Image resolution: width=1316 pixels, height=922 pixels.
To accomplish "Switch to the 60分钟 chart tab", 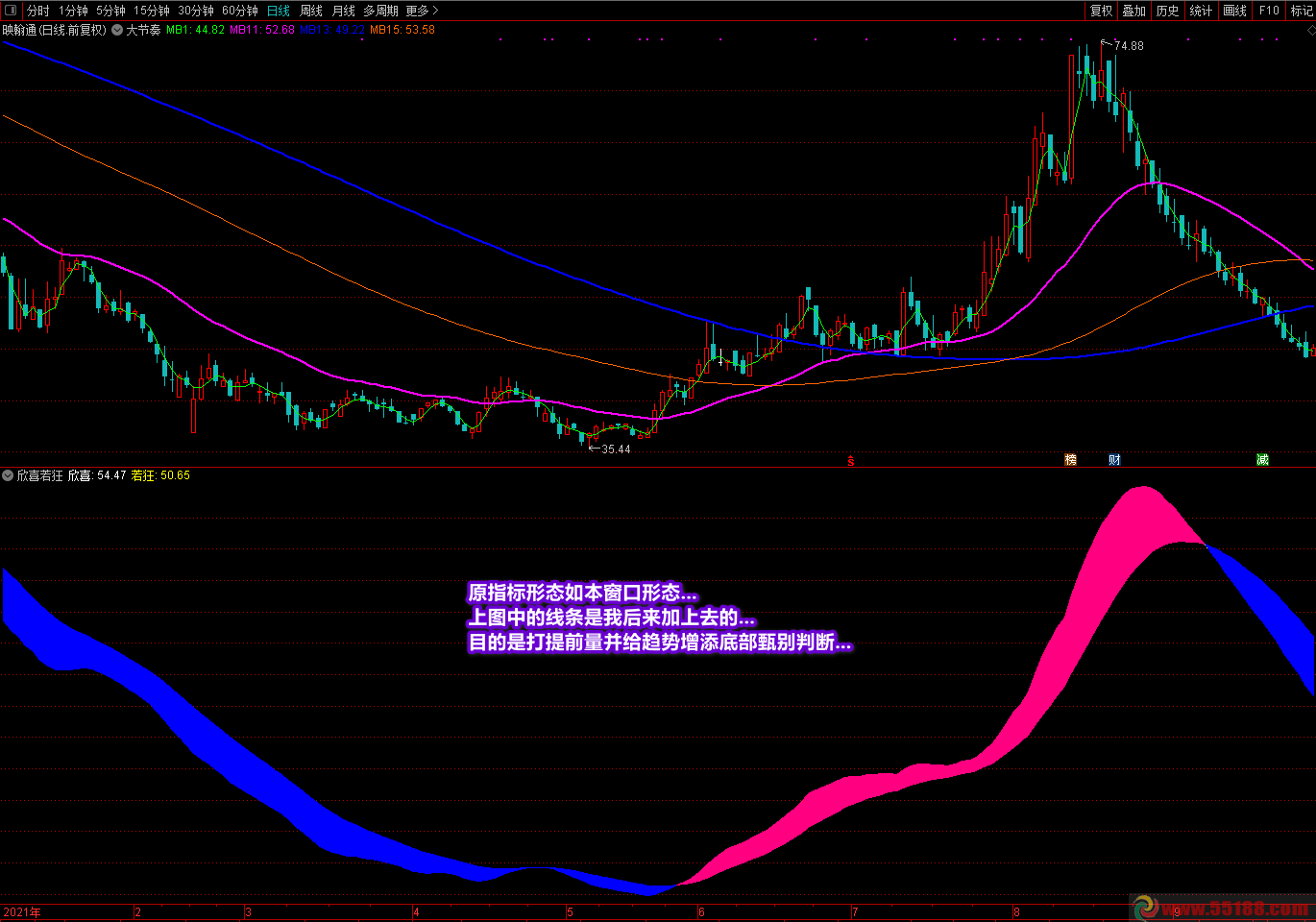I will click(239, 11).
